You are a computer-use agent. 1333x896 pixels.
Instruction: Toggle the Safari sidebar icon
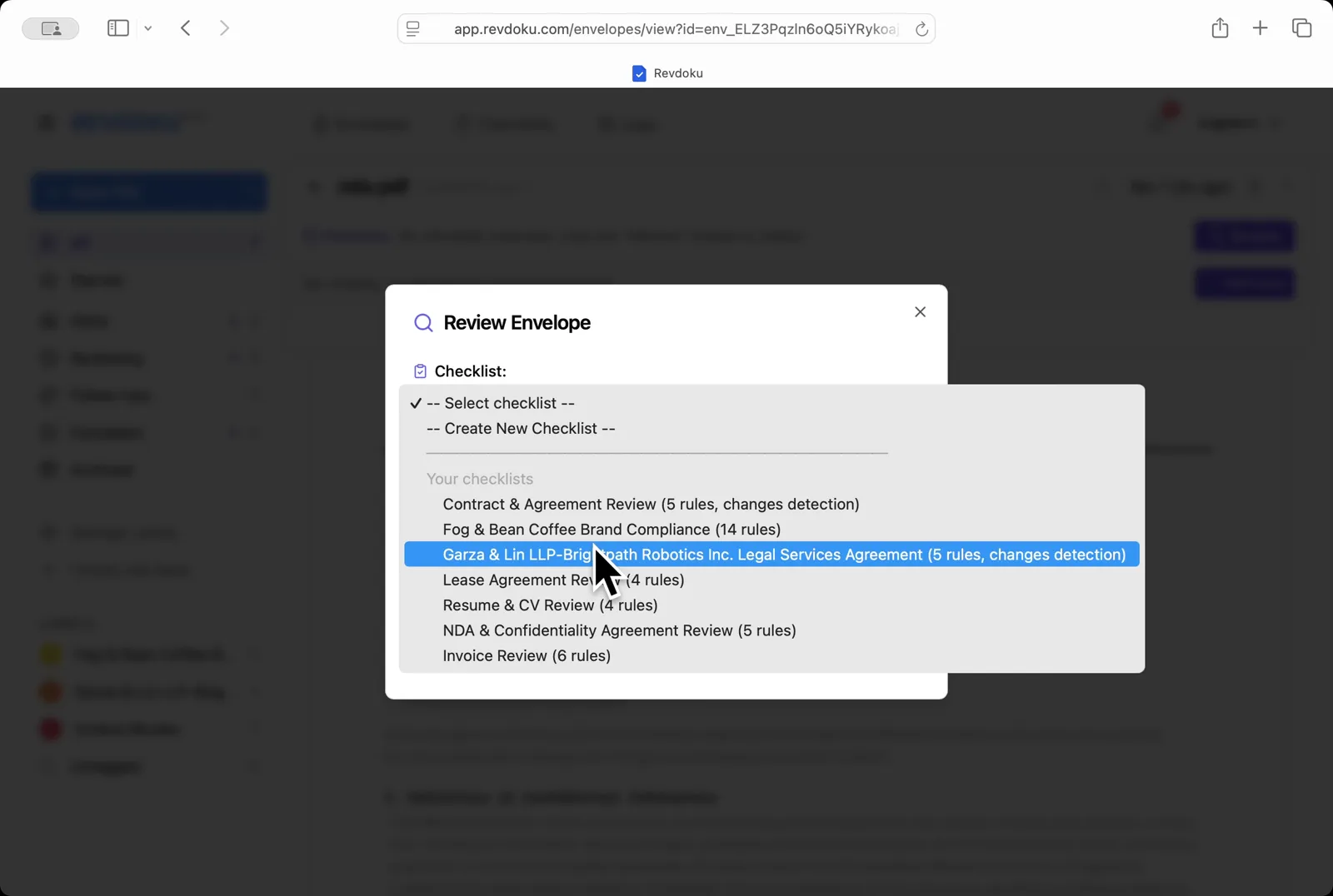[x=117, y=27]
